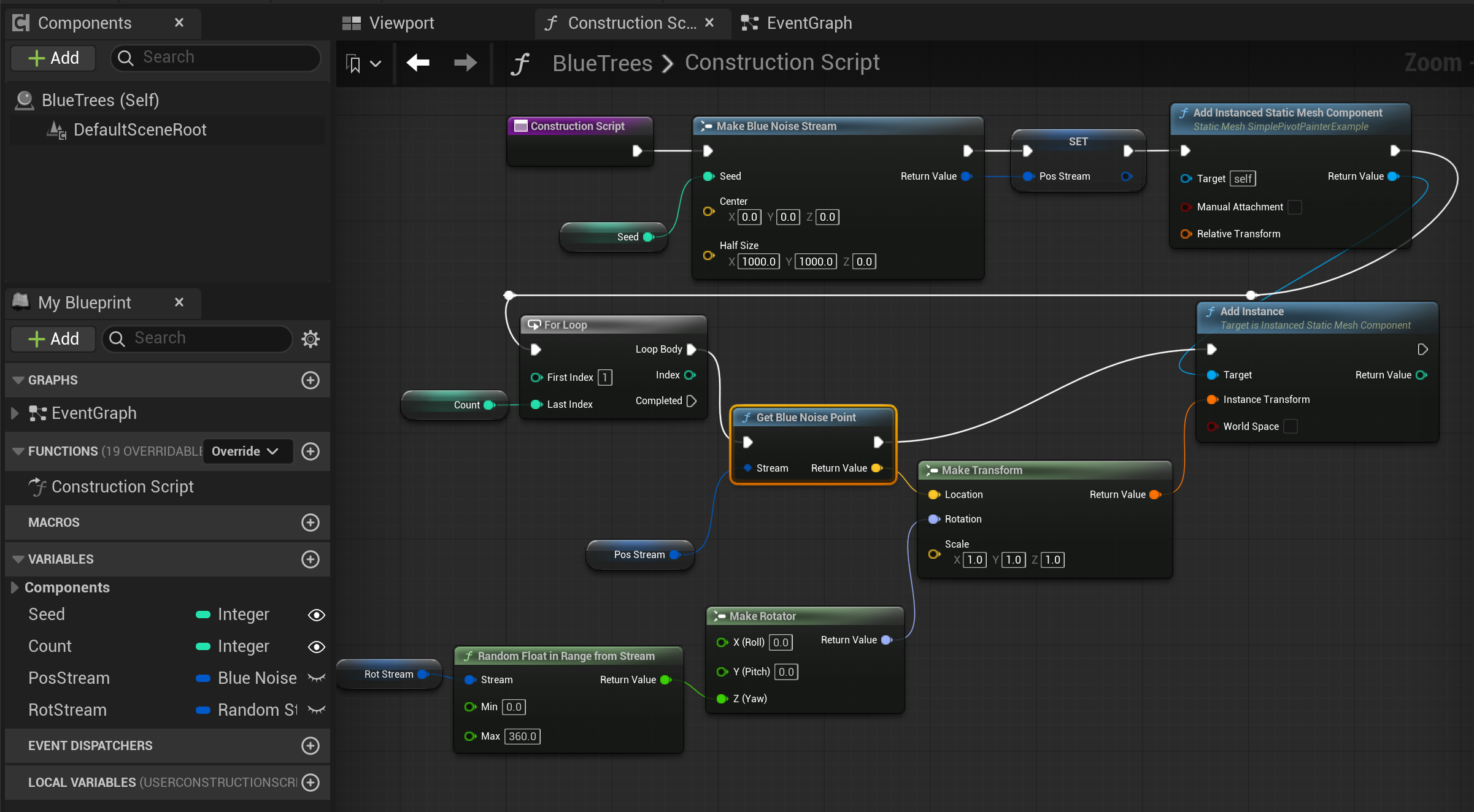
Task: Click BlueTrees breadcrumb link
Action: (x=602, y=63)
